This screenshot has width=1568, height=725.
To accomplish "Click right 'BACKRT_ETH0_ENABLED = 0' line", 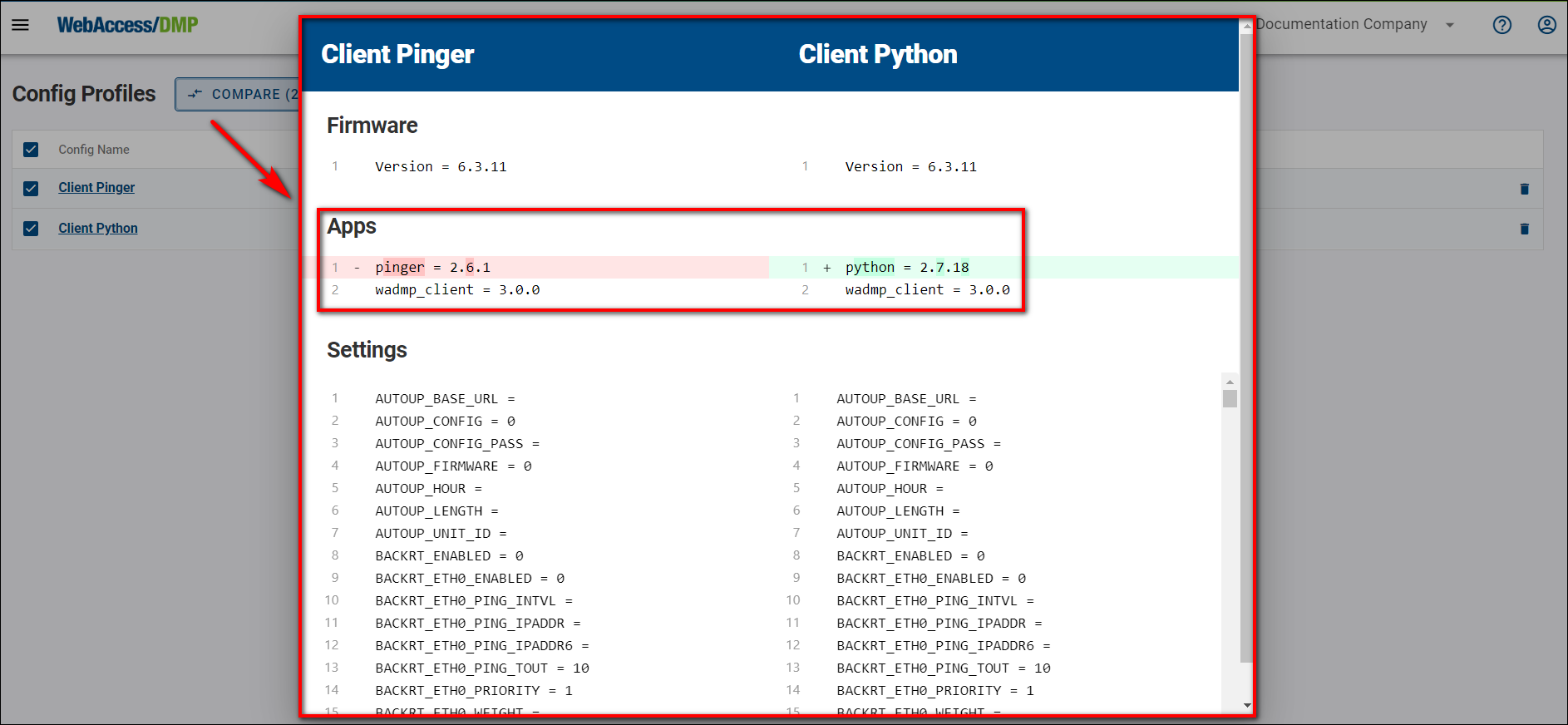I will 931,579.
